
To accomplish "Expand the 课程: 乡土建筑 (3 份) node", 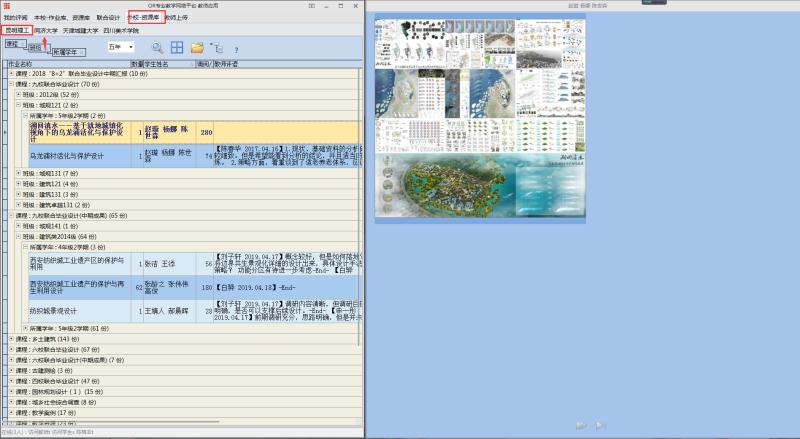I will coord(12,340).
